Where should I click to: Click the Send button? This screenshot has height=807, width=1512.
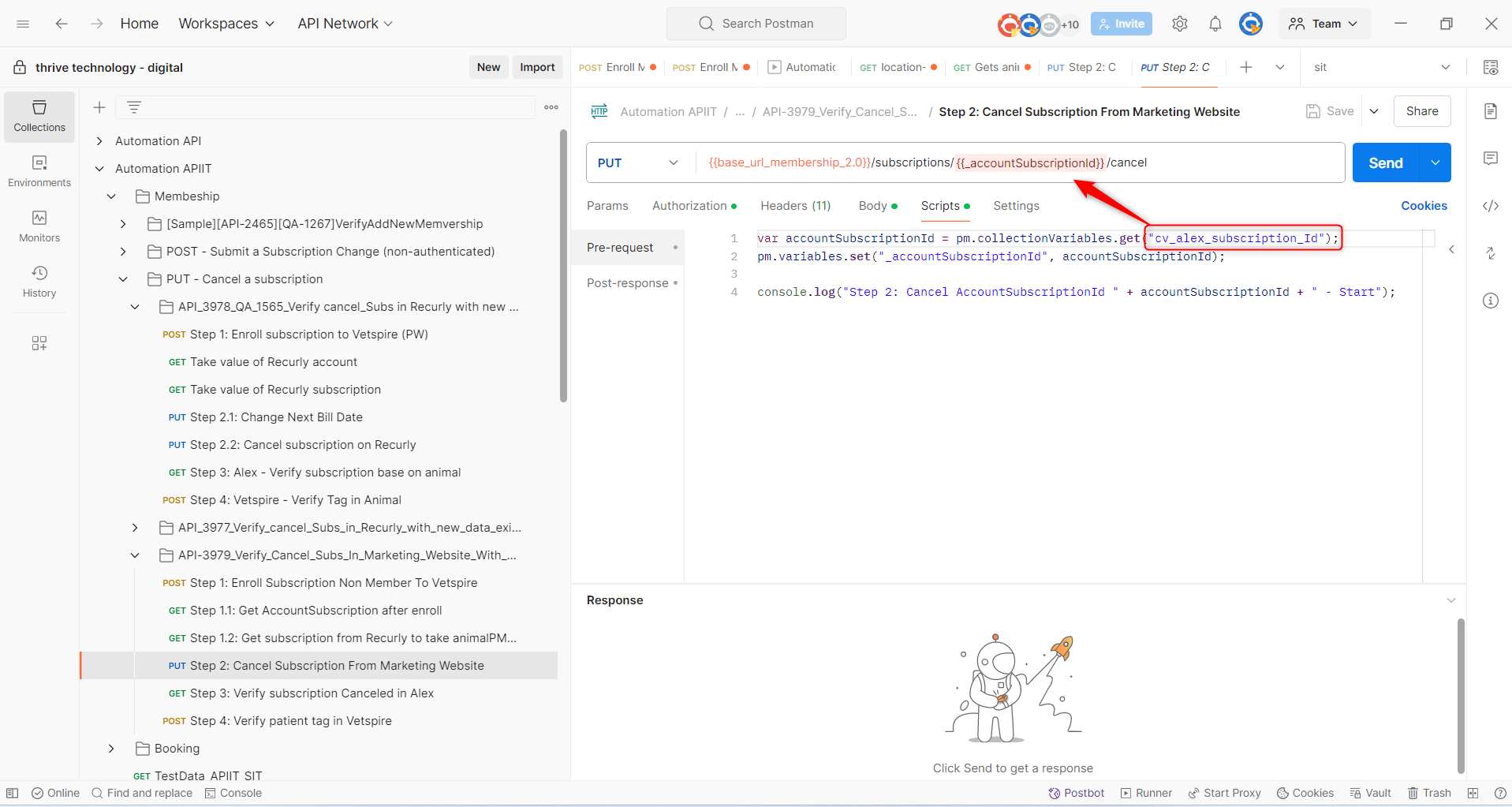pyautogui.click(x=1386, y=163)
